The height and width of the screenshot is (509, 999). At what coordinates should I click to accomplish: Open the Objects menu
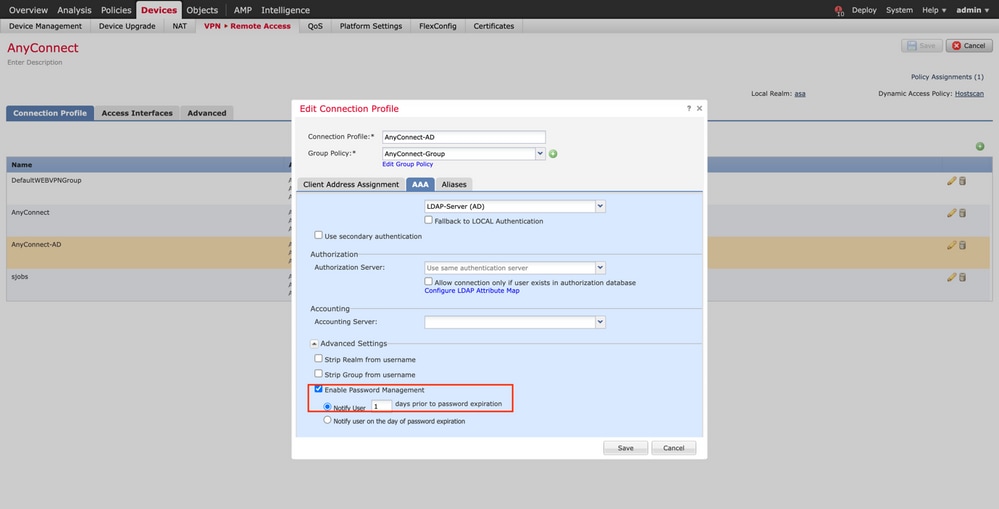202,10
